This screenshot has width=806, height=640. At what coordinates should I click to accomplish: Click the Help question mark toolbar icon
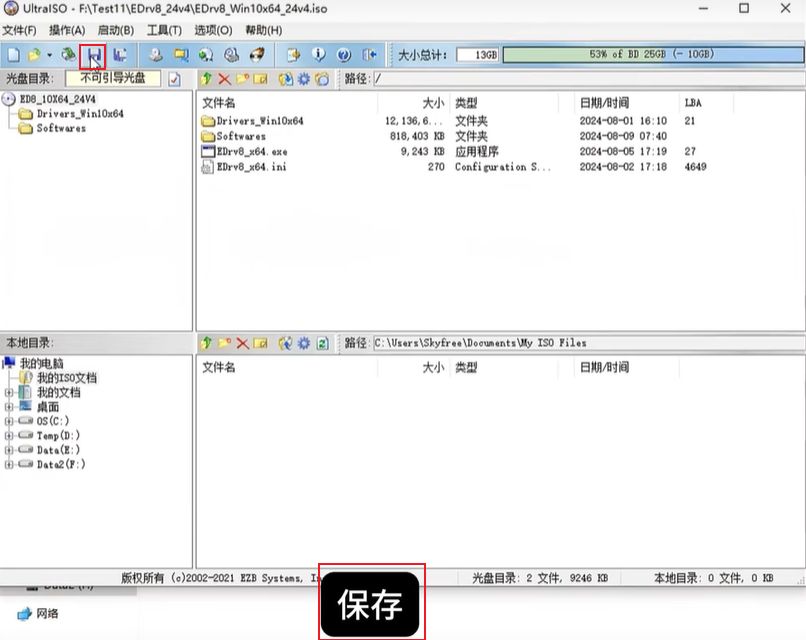tap(344, 55)
